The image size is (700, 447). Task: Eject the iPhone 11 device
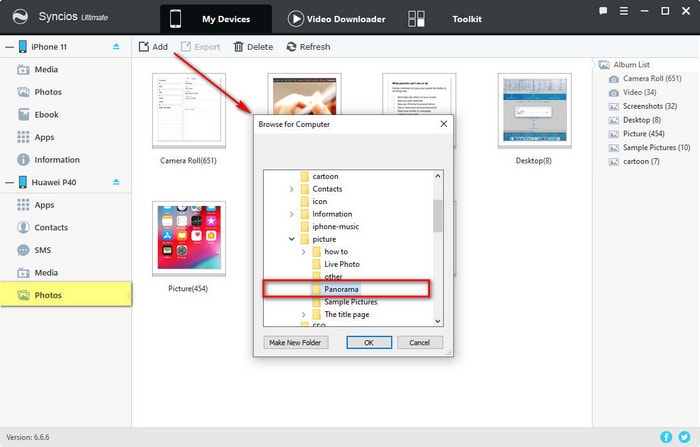pos(116,46)
